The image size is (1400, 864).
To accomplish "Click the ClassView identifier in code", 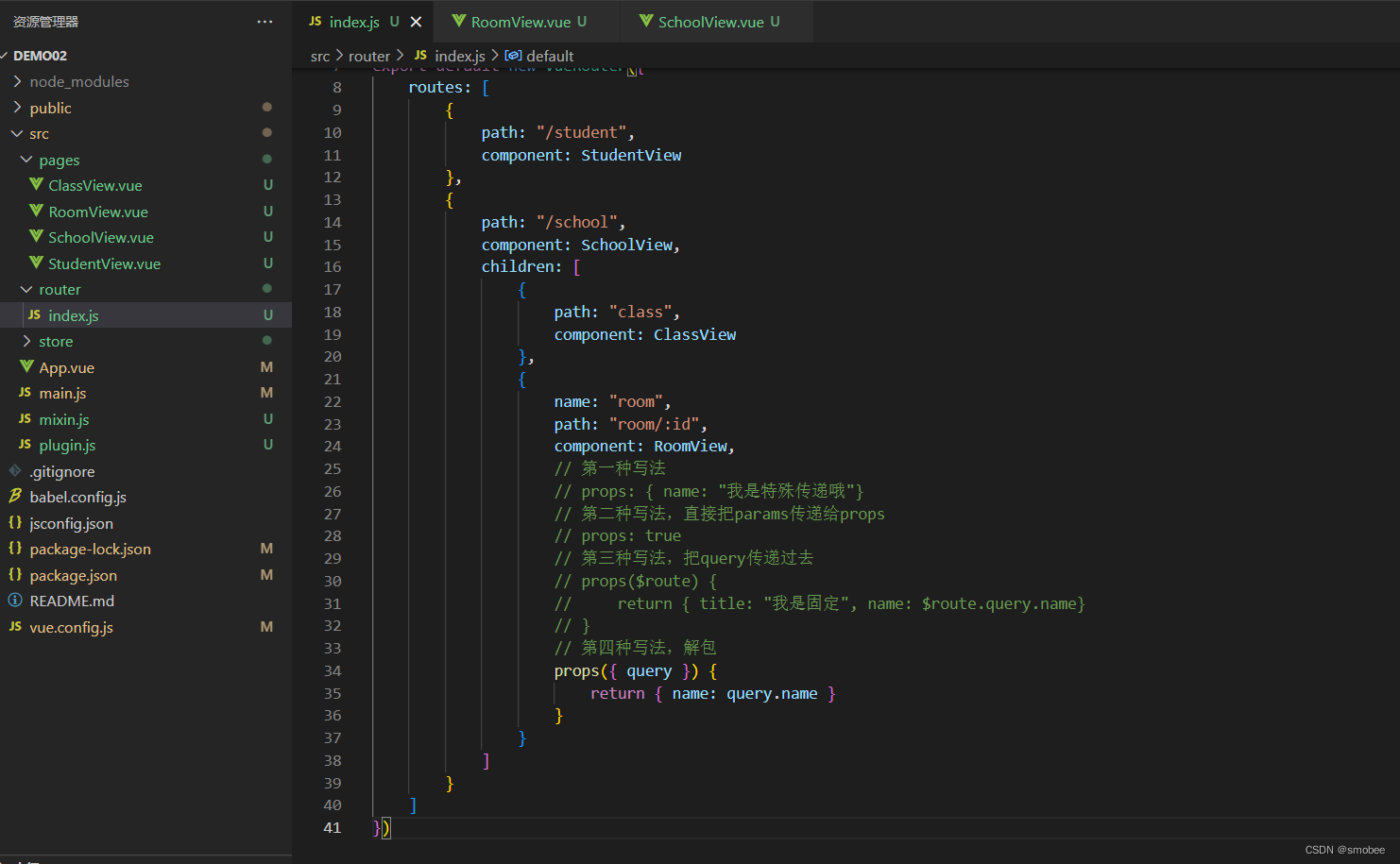I will coord(694,334).
